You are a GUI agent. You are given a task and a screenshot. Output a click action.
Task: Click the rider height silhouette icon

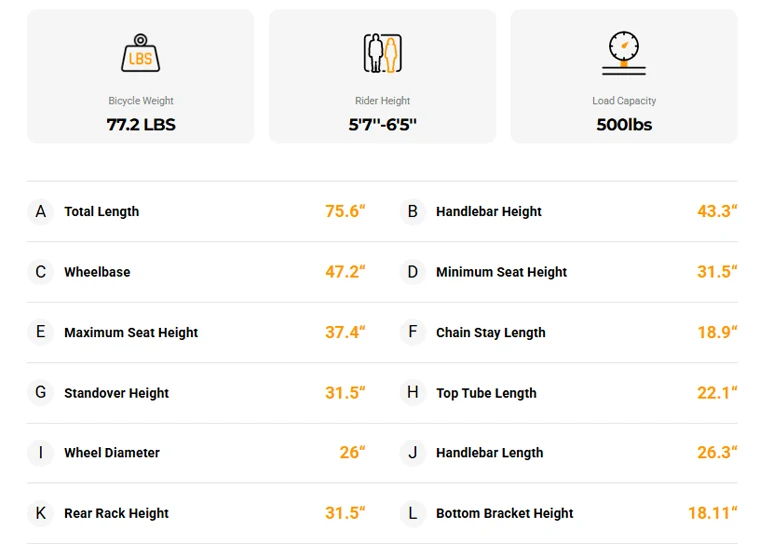pos(382,53)
